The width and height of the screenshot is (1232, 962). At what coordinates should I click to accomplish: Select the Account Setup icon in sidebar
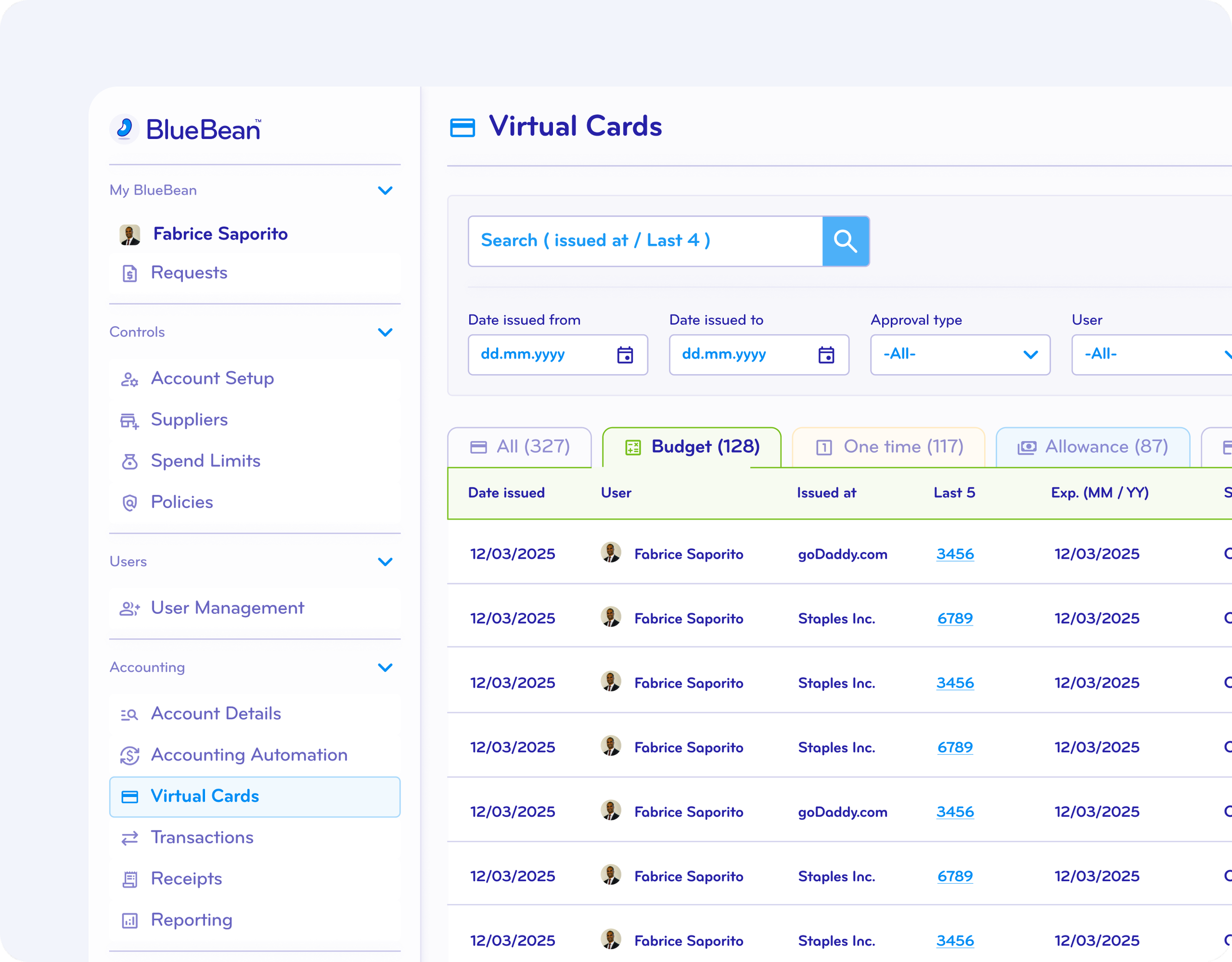(129, 379)
